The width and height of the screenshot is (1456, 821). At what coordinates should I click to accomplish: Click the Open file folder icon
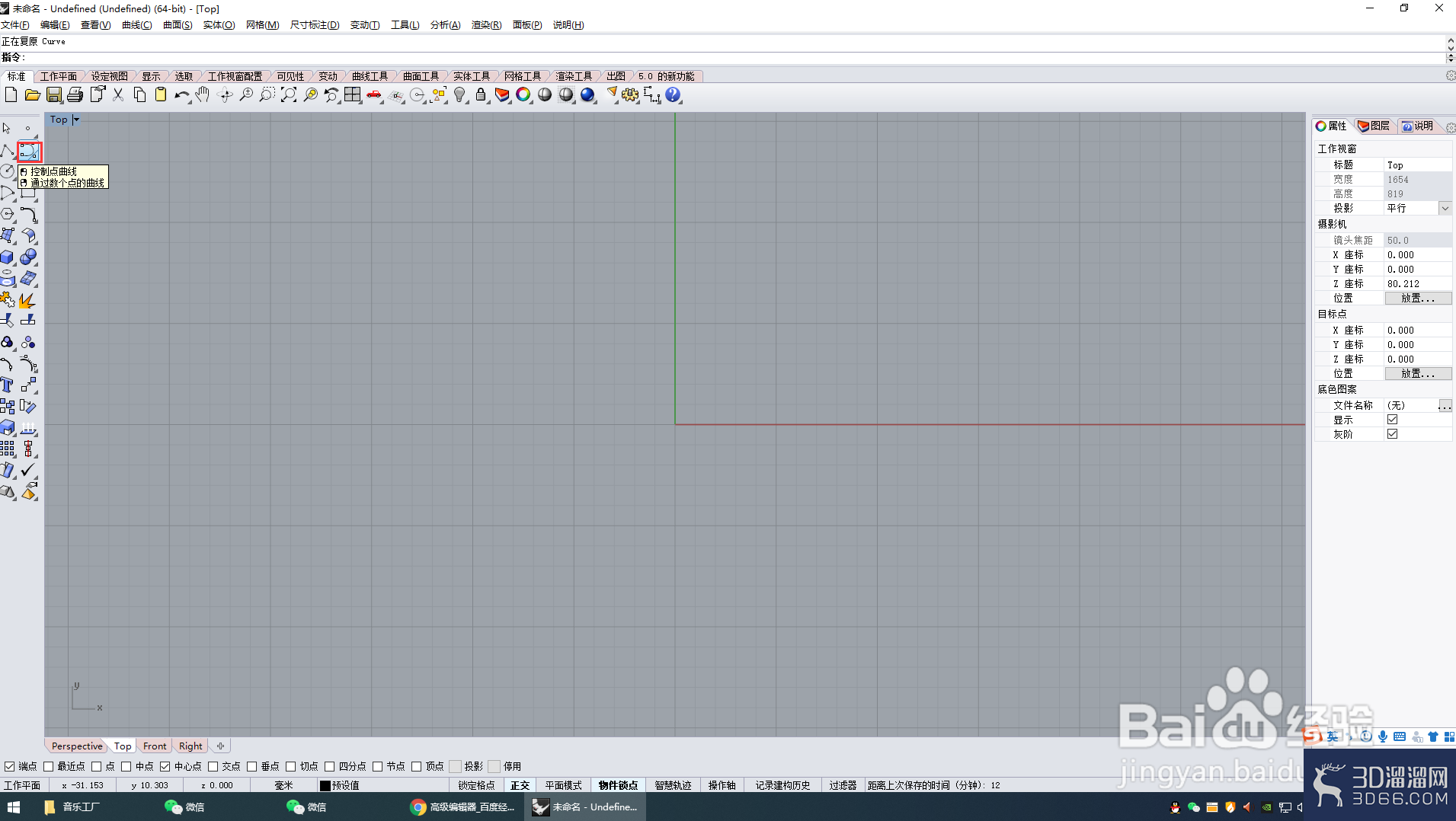tap(32, 95)
